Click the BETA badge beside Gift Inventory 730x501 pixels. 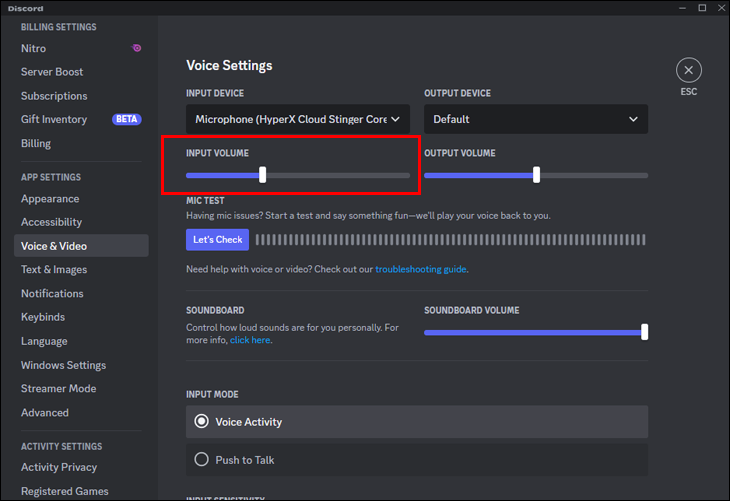[x=127, y=119]
